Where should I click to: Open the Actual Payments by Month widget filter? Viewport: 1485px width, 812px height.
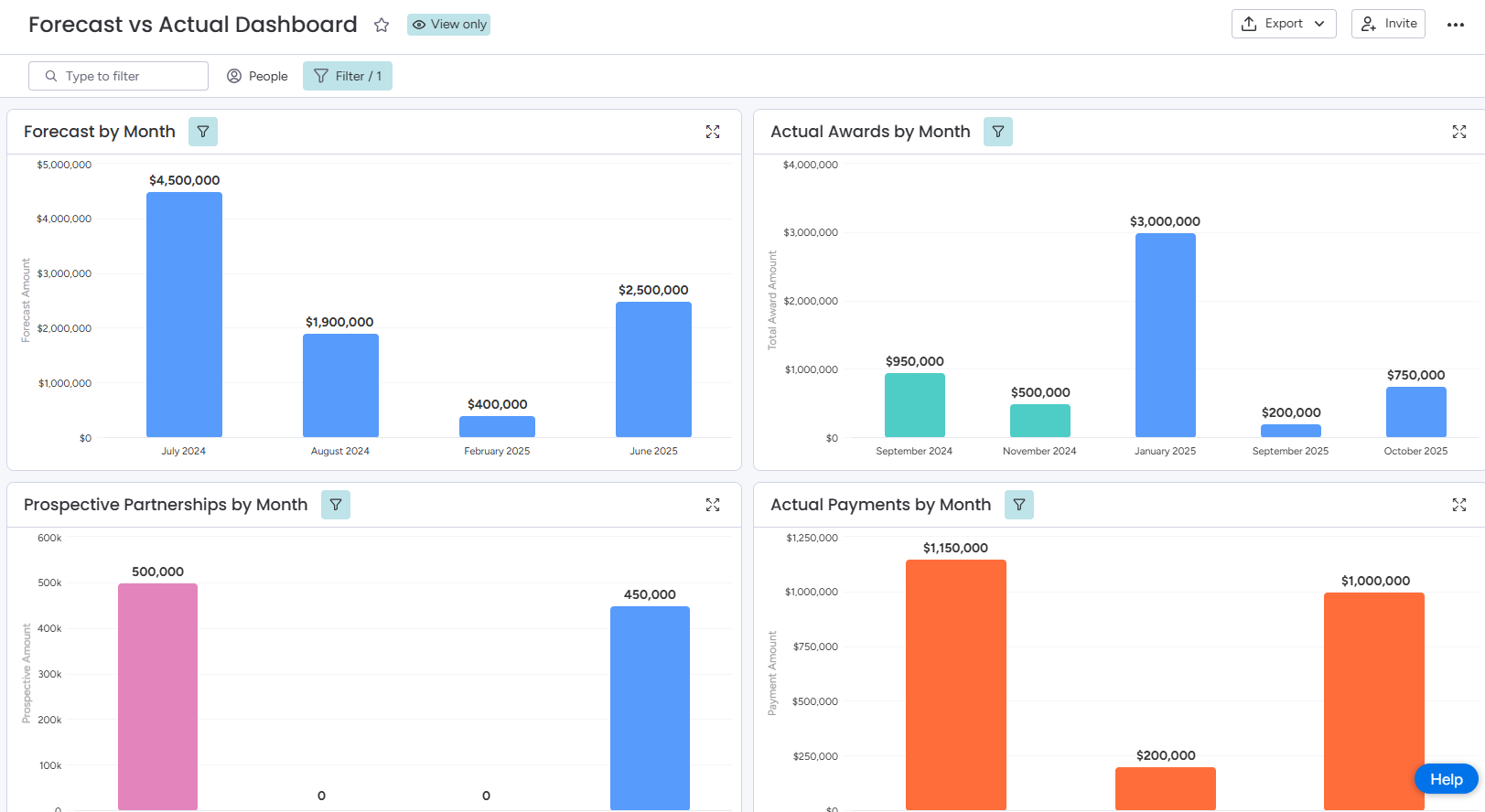1019,505
